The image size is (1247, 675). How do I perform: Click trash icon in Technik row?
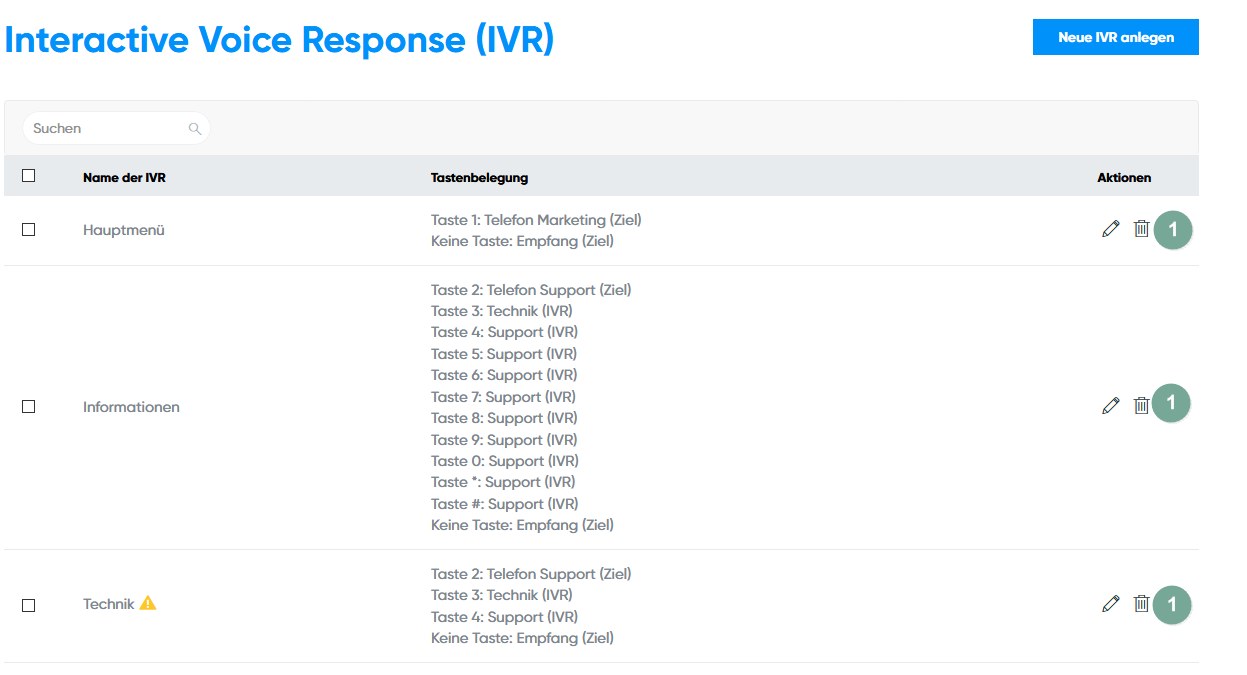1141,603
